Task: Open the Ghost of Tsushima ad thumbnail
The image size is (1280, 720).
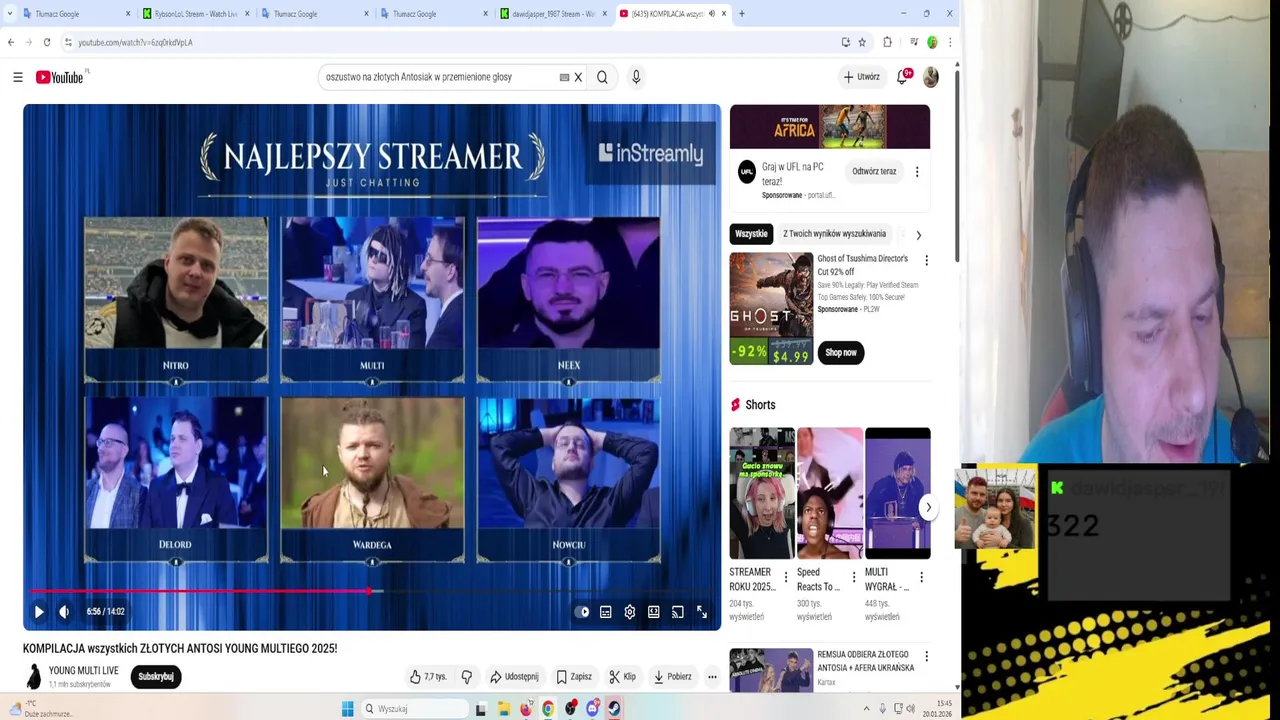Action: point(771,308)
